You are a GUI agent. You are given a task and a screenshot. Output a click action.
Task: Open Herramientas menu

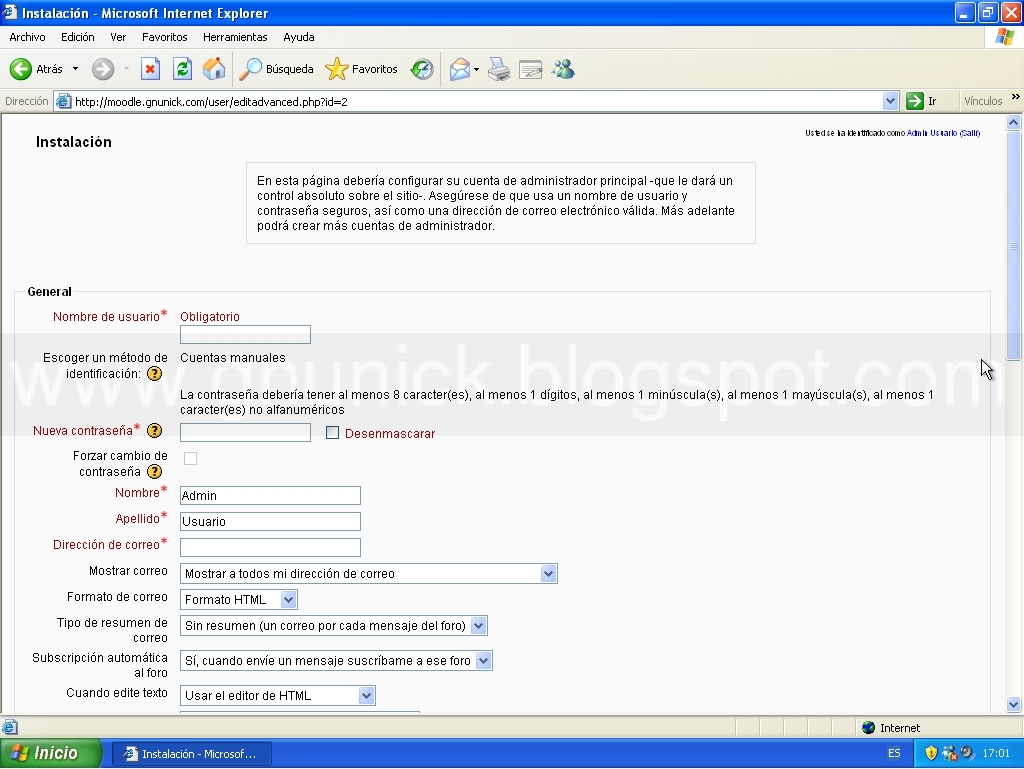tap(235, 37)
